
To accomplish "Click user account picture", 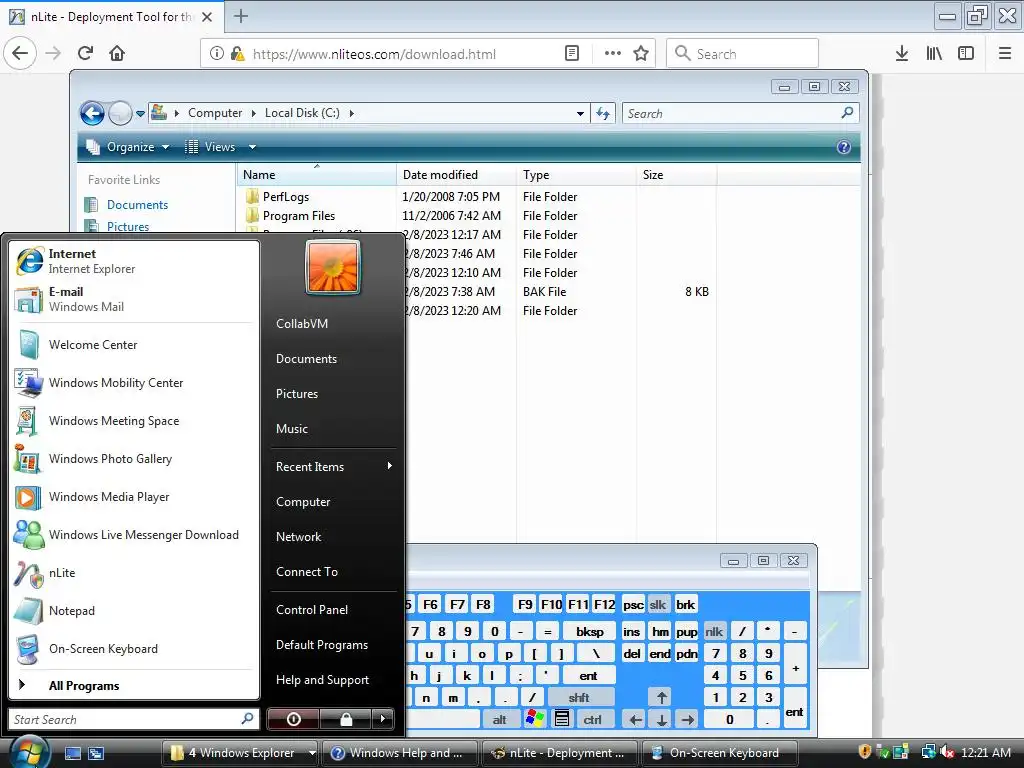I will [332, 267].
